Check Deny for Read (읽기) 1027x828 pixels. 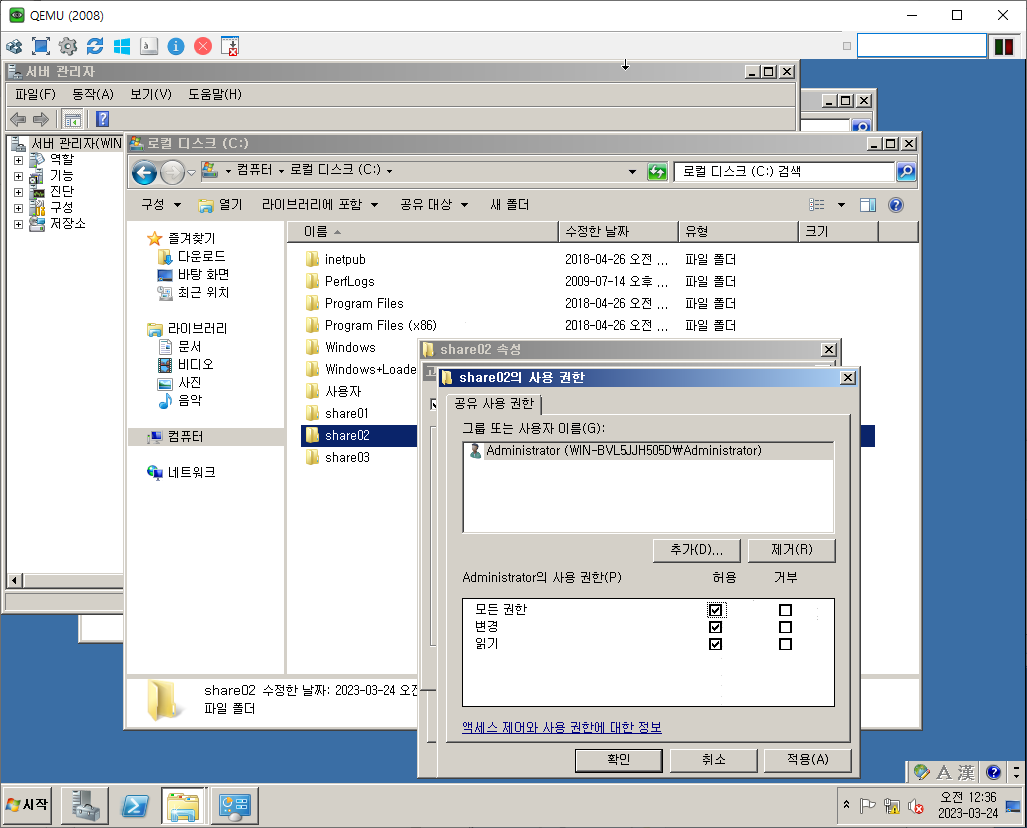[785, 644]
